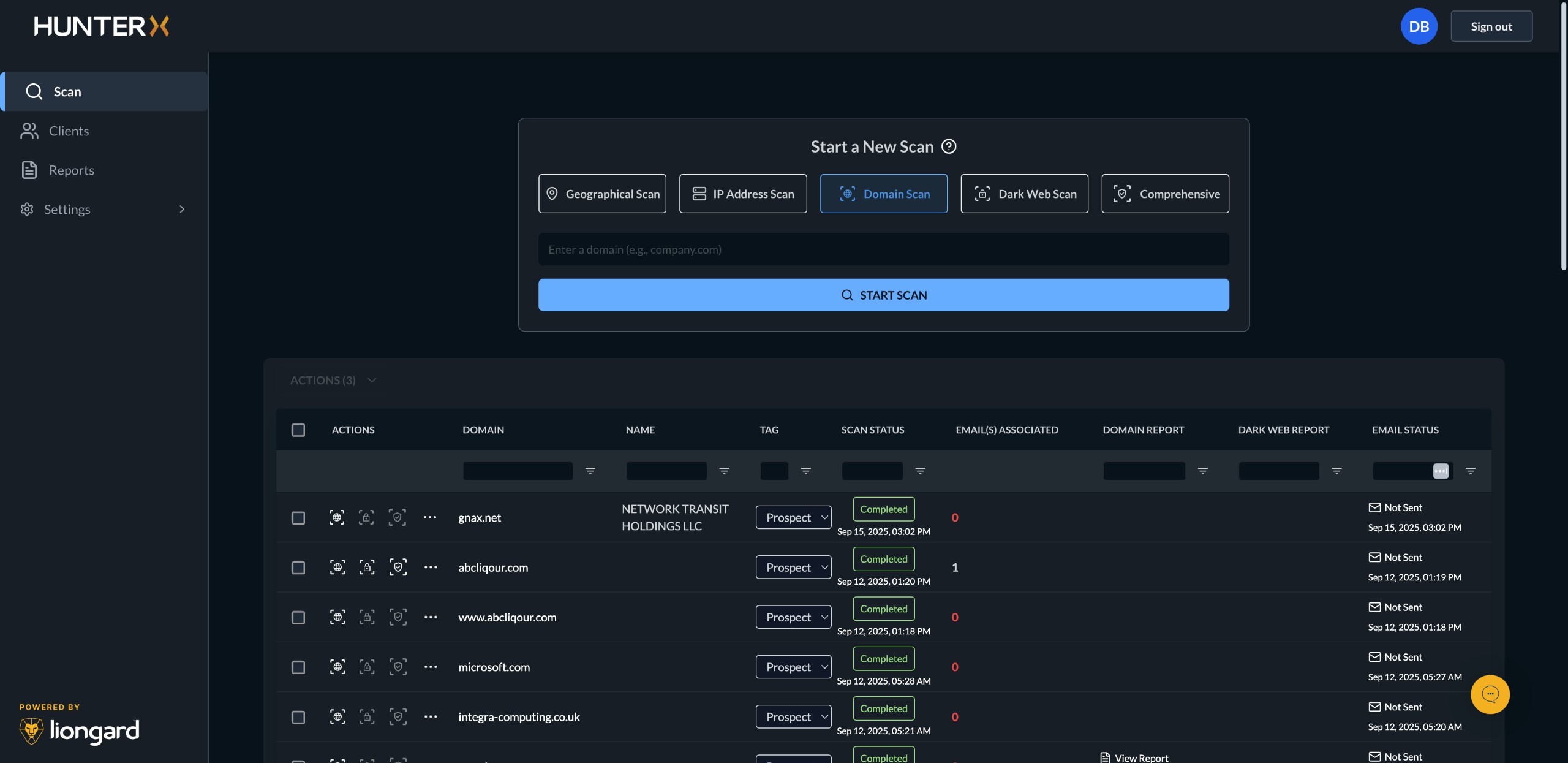Focus the enter a domain input field
Viewport: 1568px width, 763px height.
[x=883, y=249]
